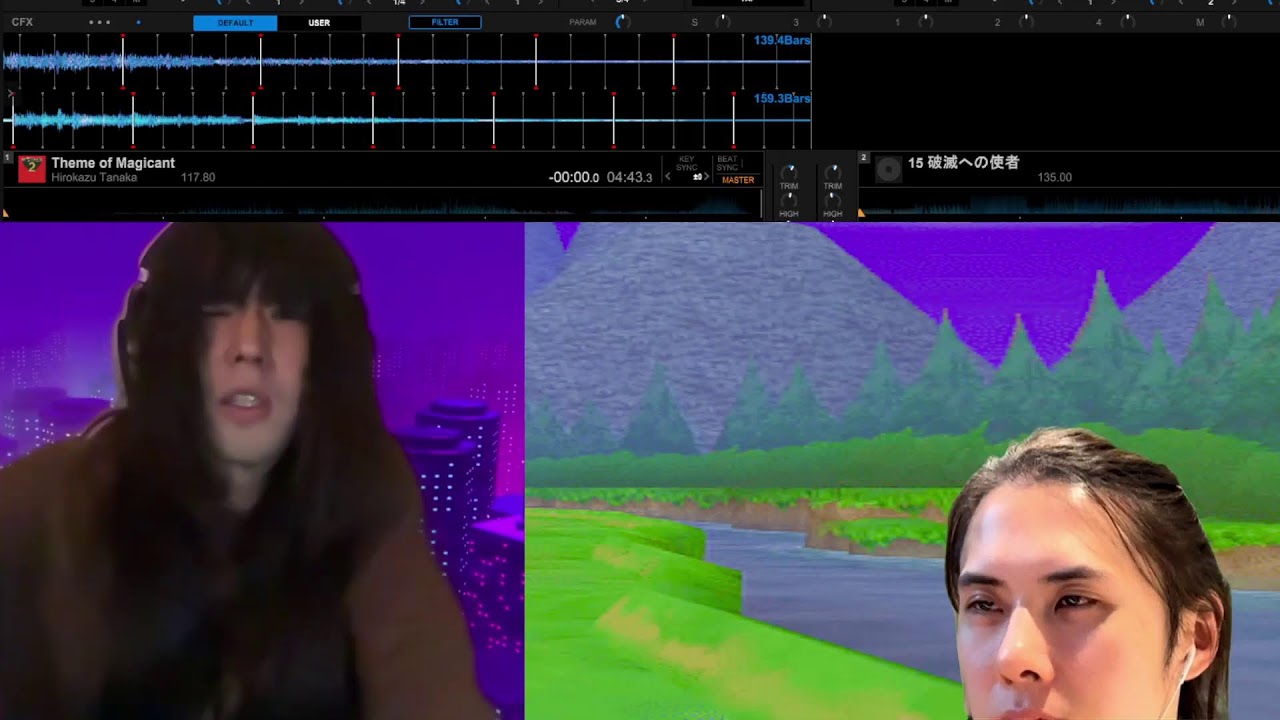This screenshot has width=1280, height=720.
Task: Click knob next to channel 4 label
Action: (x=1128, y=21)
